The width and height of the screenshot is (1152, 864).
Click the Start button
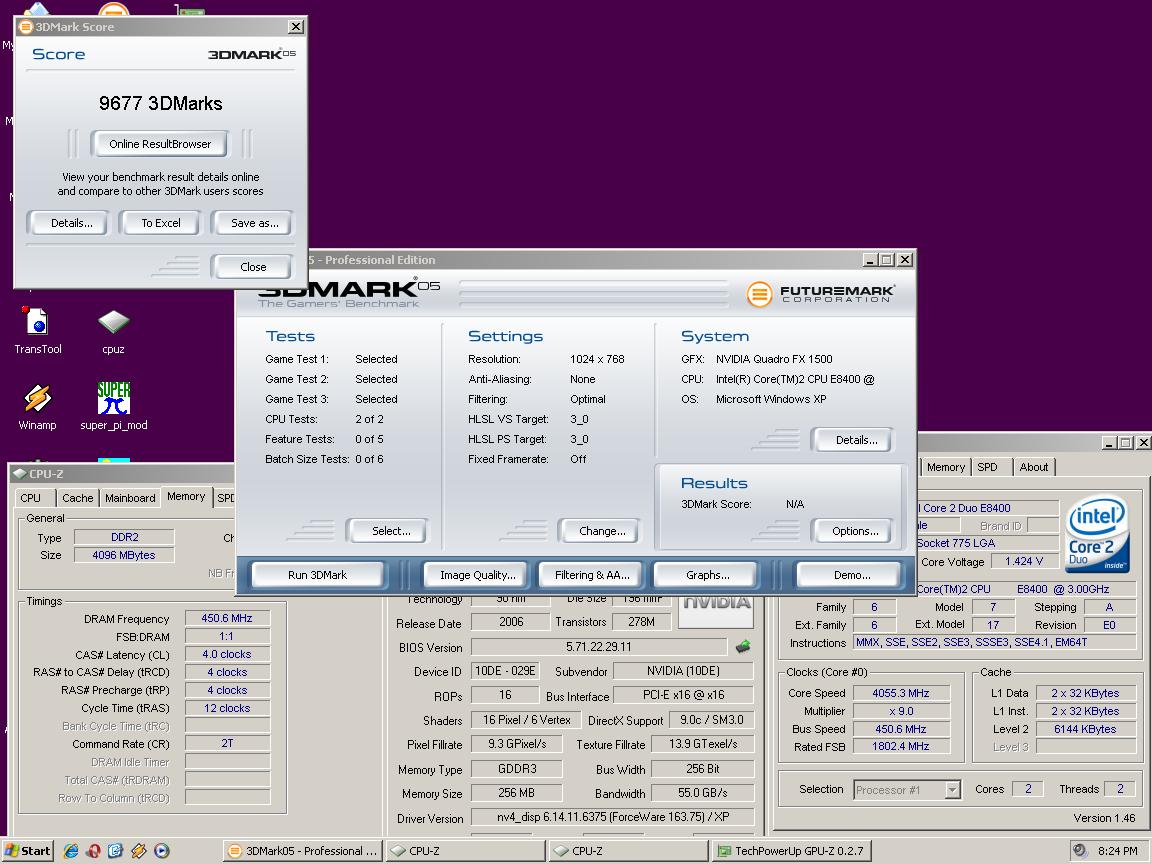(28, 851)
